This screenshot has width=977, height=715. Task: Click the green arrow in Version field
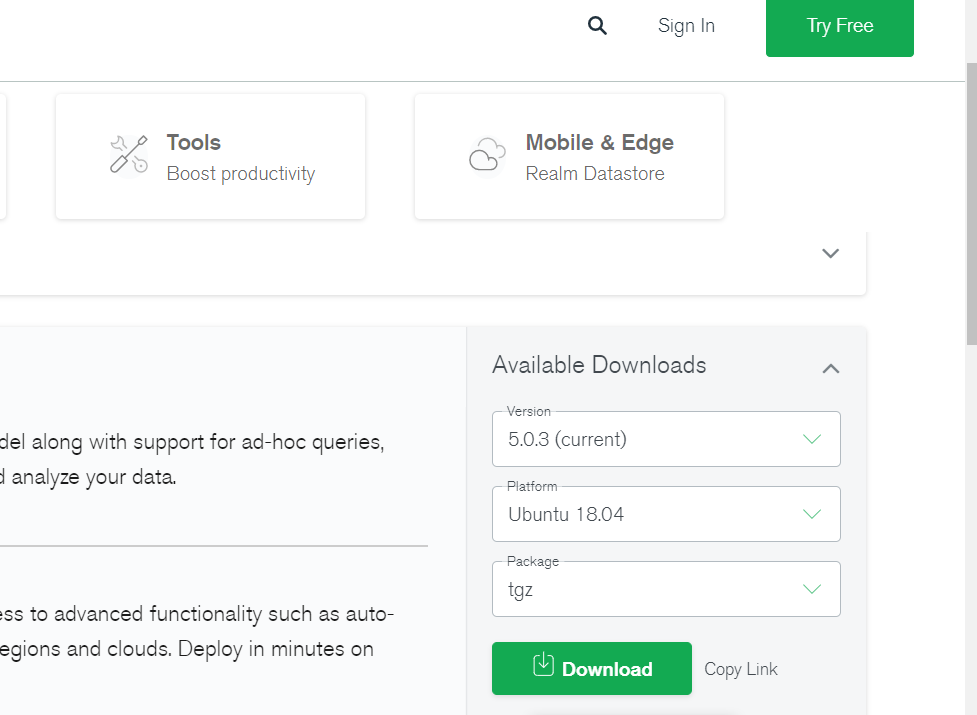(812, 439)
